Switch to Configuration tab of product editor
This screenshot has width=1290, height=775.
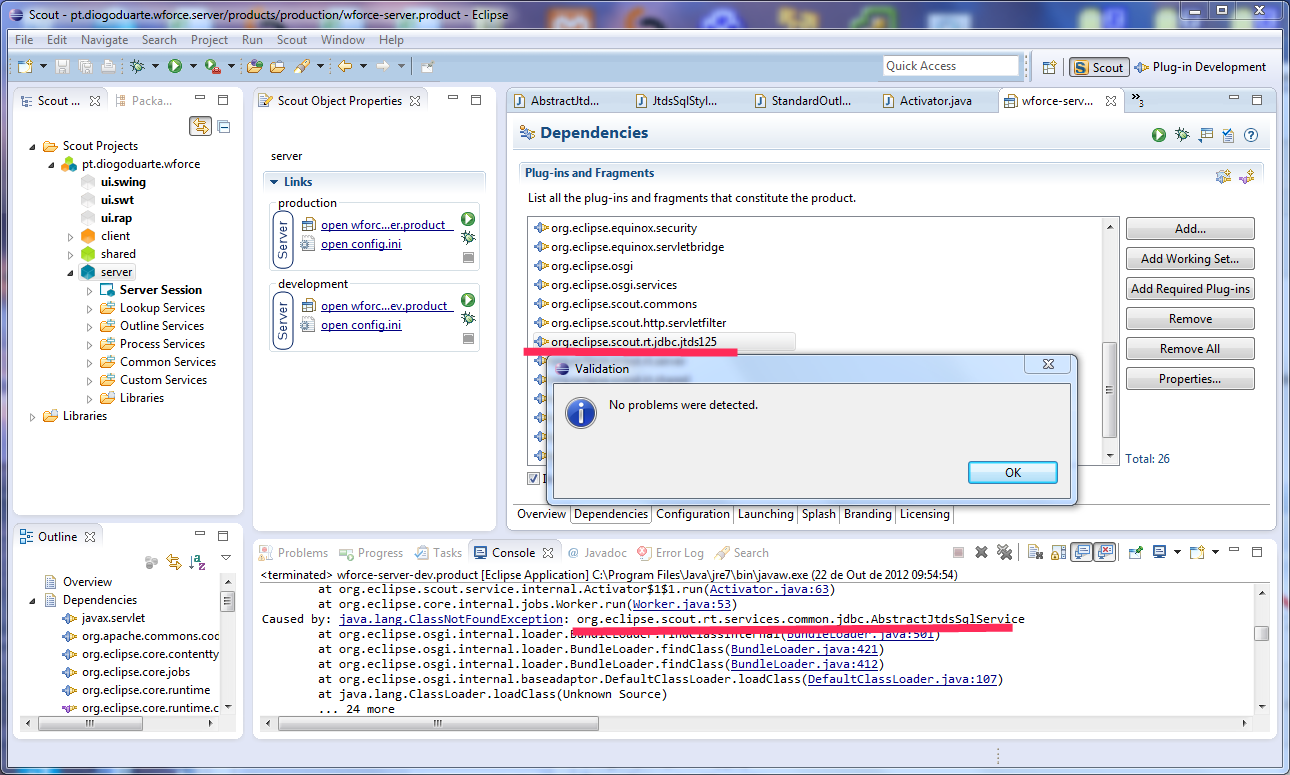click(693, 514)
